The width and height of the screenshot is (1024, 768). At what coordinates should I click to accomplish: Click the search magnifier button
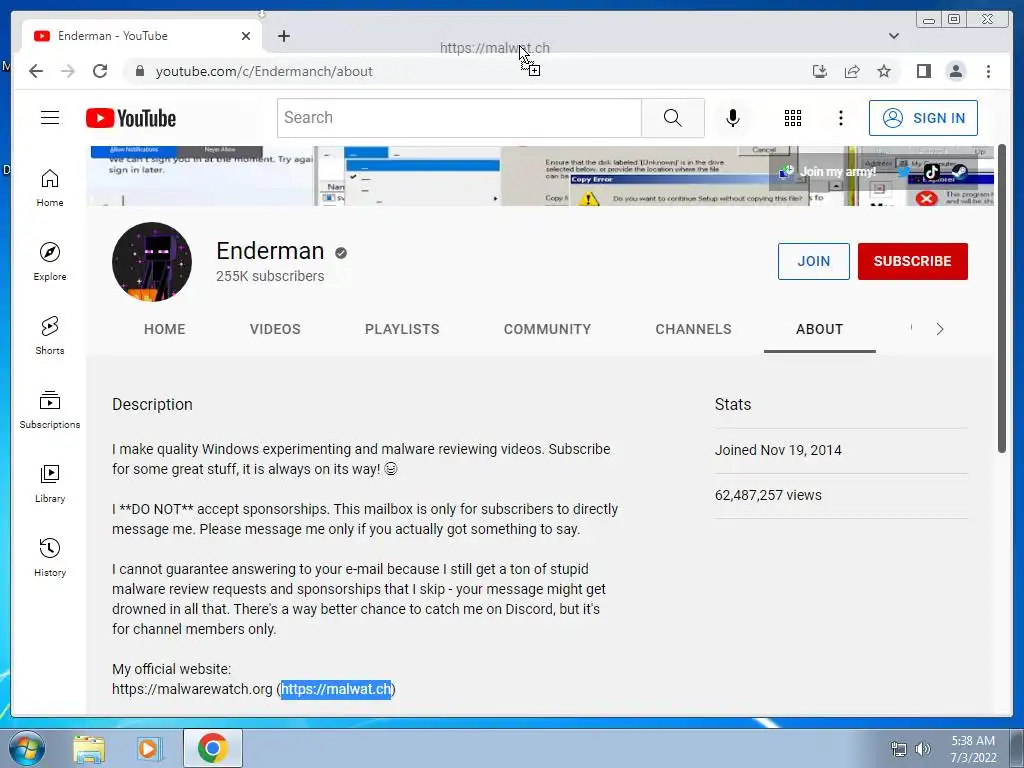673,118
